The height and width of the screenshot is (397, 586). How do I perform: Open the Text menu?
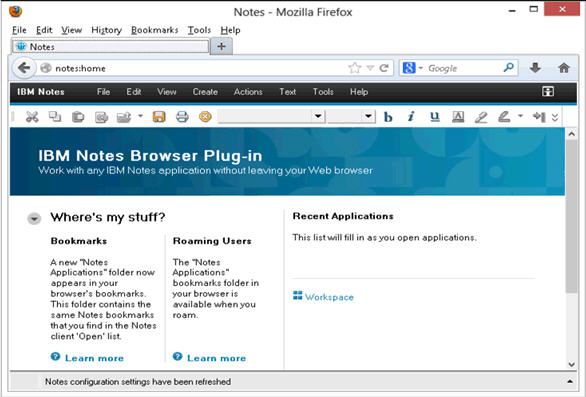pyautogui.click(x=288, y=92)
